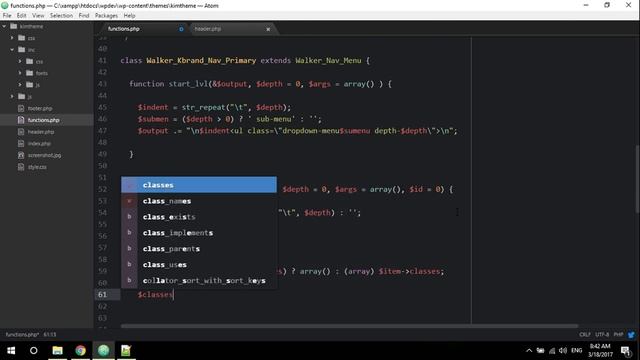Click the battery icon in system tray
The height and width of the screenshot is (360, 640).
[540, 351]
